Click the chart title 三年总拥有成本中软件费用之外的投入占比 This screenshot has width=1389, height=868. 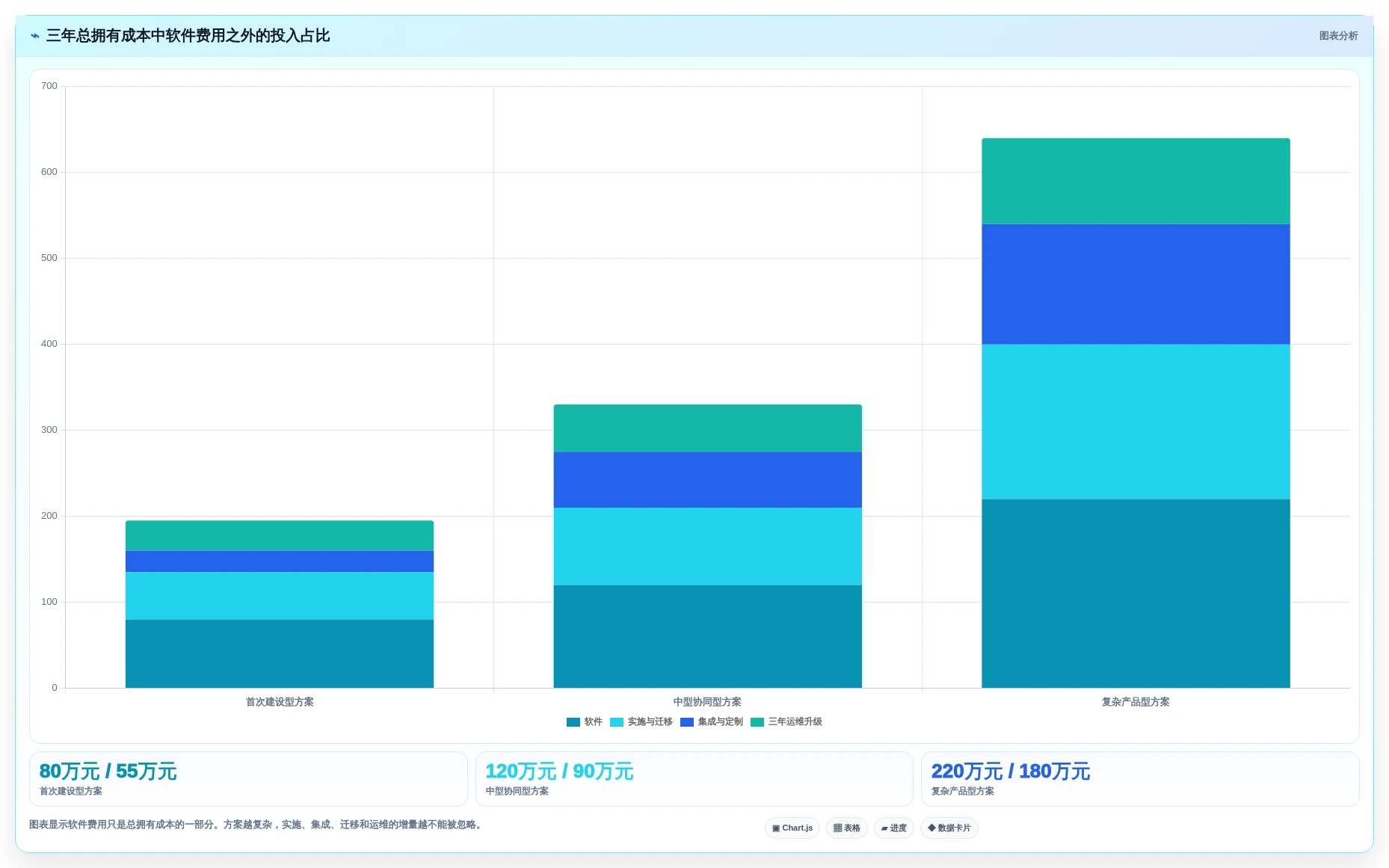pos(188,36)
